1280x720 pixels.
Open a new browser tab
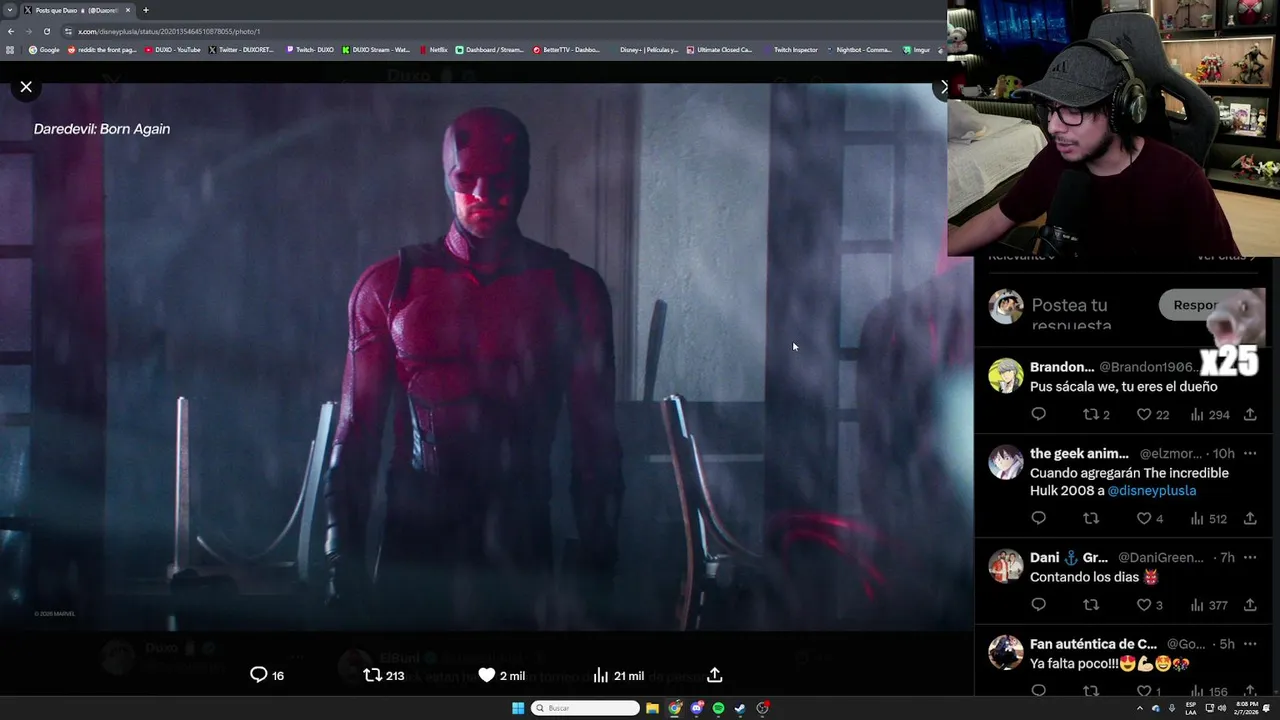coord(145,10)
